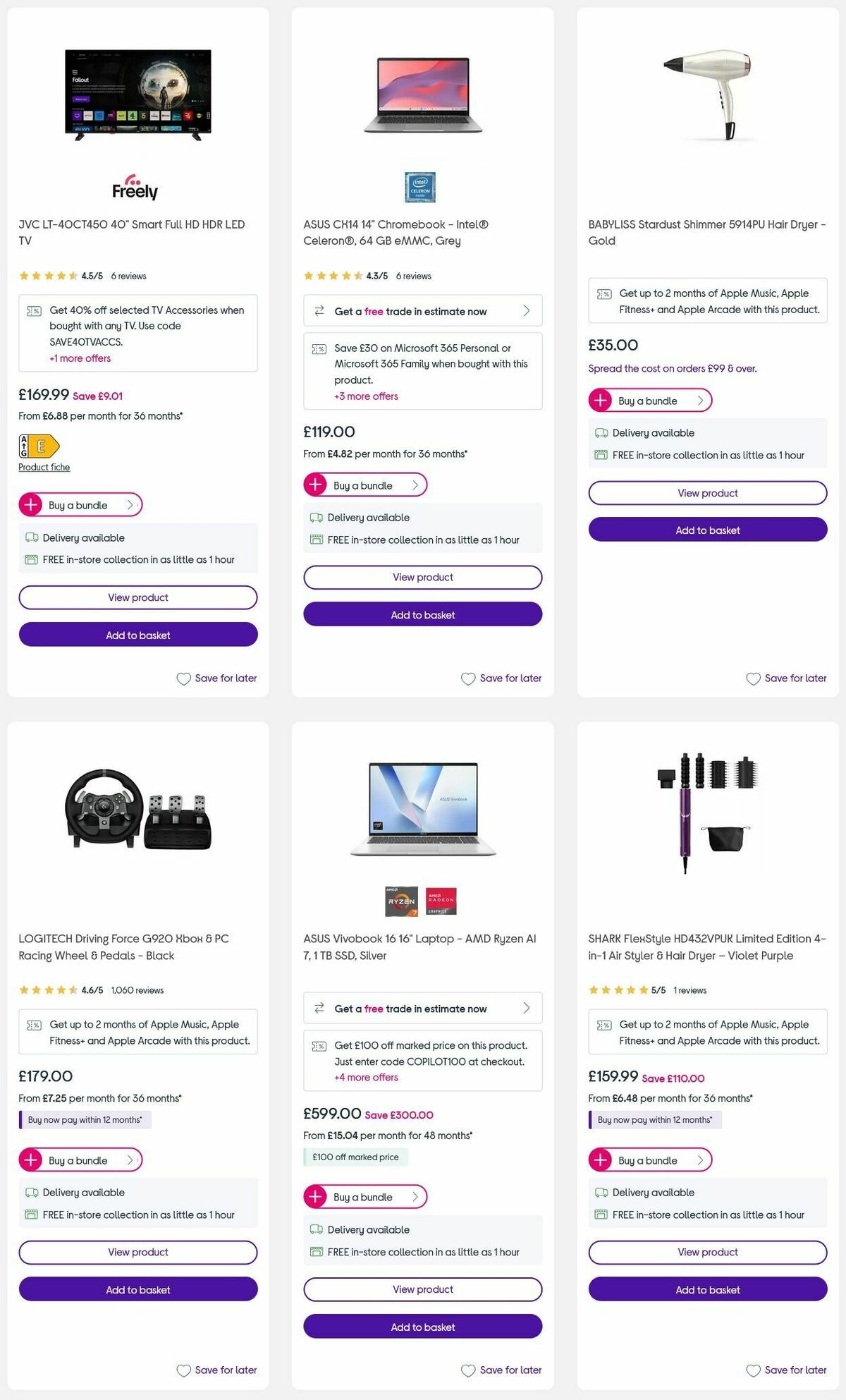Open Product fiche for JVC TV
Viewport: 846px width, 1400px height.
(44, 467)
